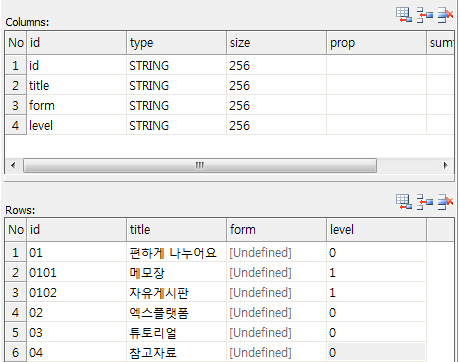
Task: Click the insert column icon above Columns
Action: click(424, 15)
